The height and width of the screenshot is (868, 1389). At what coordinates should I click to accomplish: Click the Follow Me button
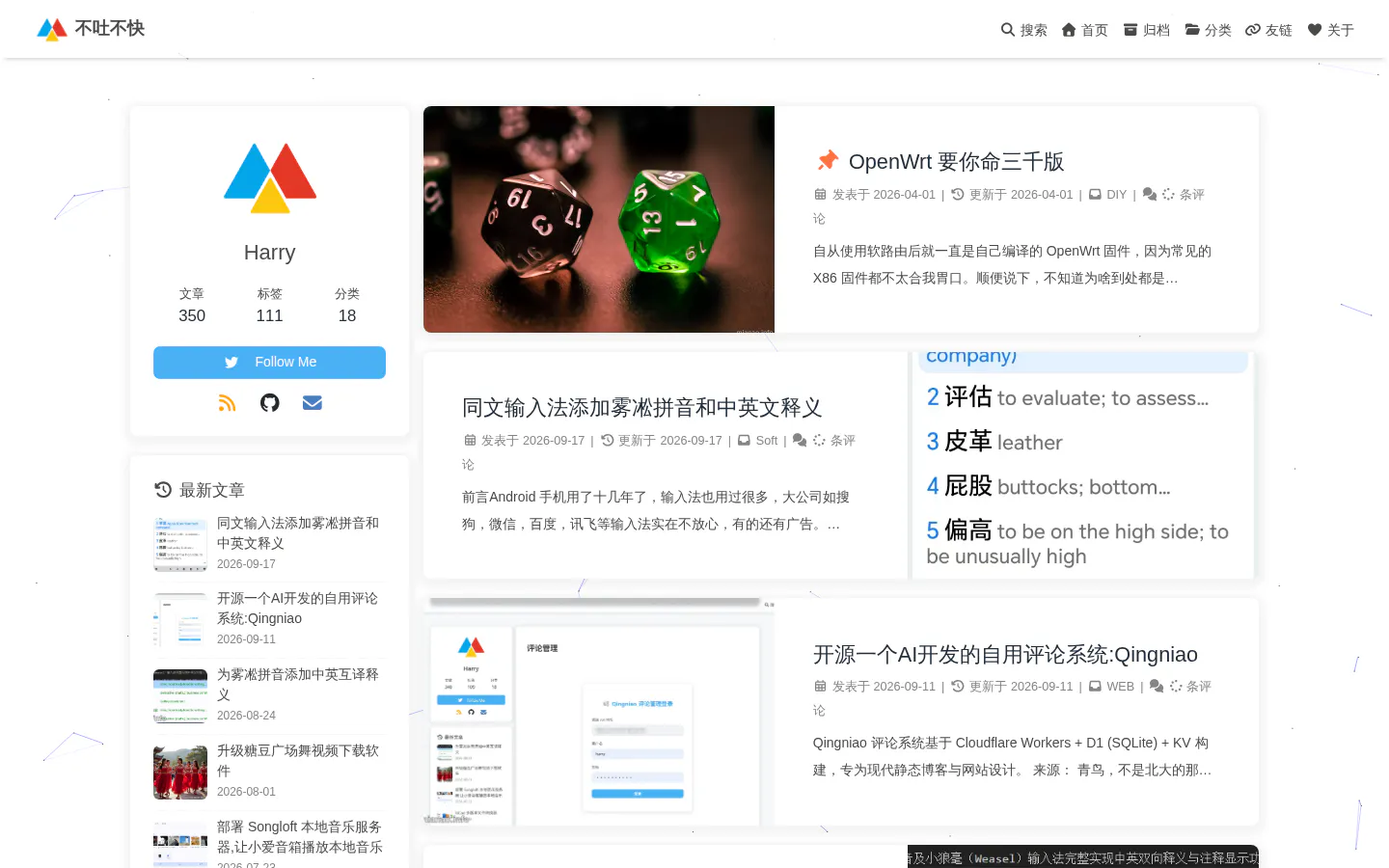tap(269, 363)
